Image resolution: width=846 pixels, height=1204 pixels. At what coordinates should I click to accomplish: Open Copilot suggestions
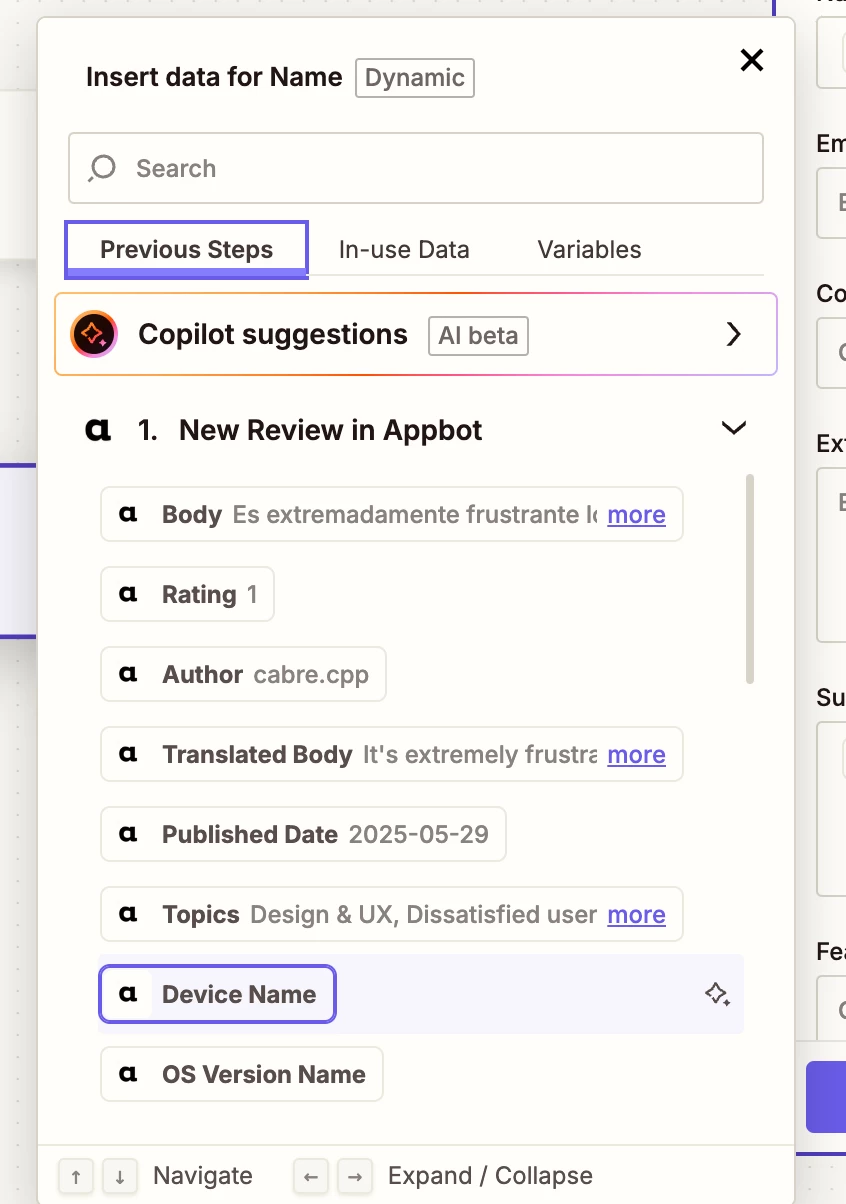(x=416, y=334)
